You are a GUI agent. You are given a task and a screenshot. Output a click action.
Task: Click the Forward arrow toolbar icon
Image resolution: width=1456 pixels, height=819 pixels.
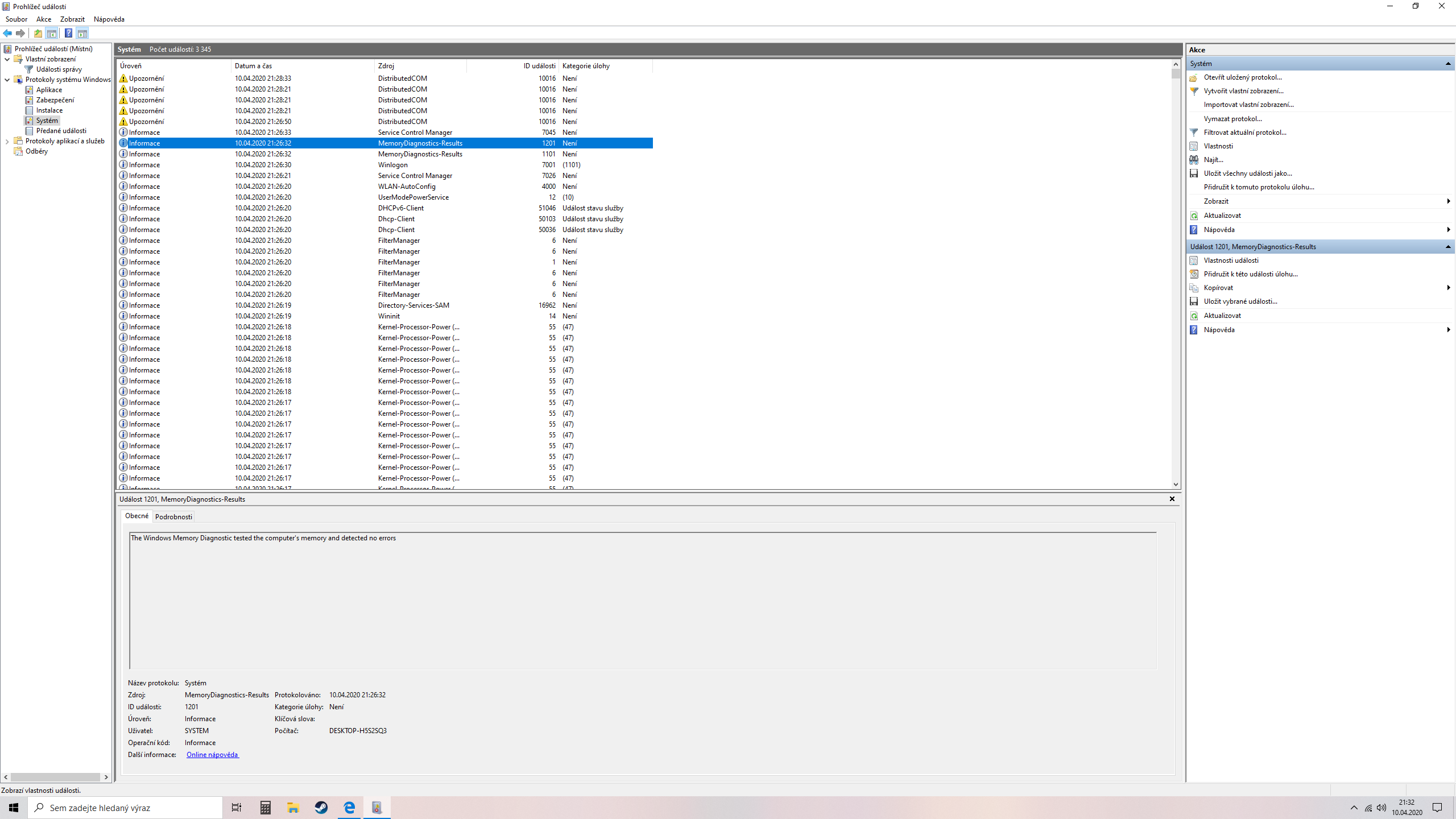(x=21, y=33)
